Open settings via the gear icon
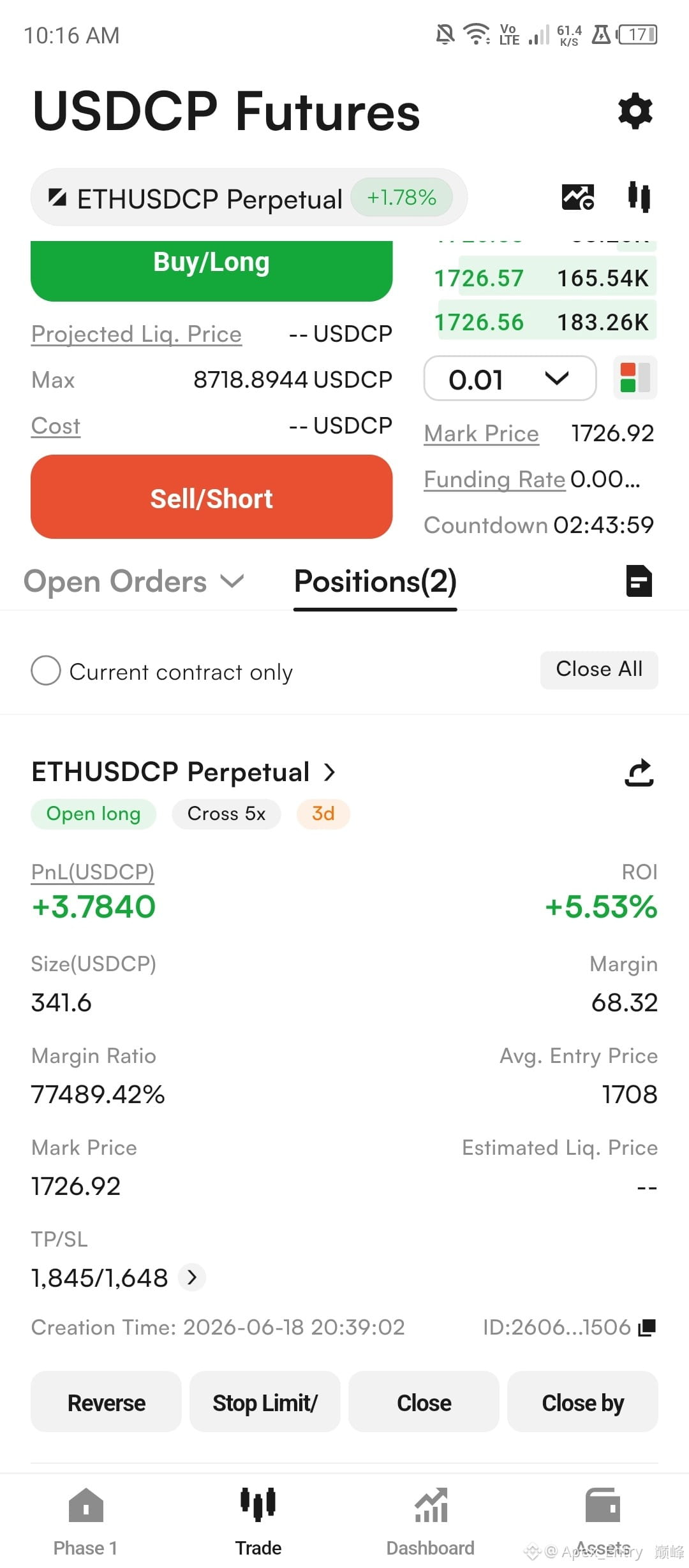 pos(635,111)
